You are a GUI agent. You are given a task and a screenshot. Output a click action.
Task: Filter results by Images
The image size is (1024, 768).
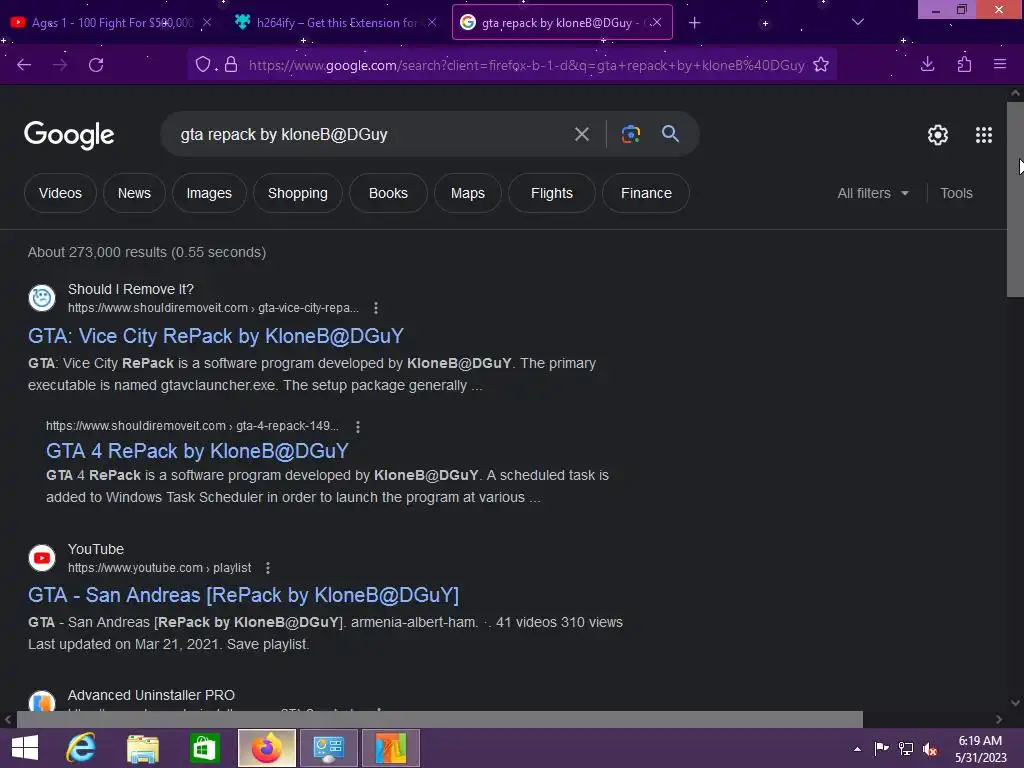tap(209, 193)
